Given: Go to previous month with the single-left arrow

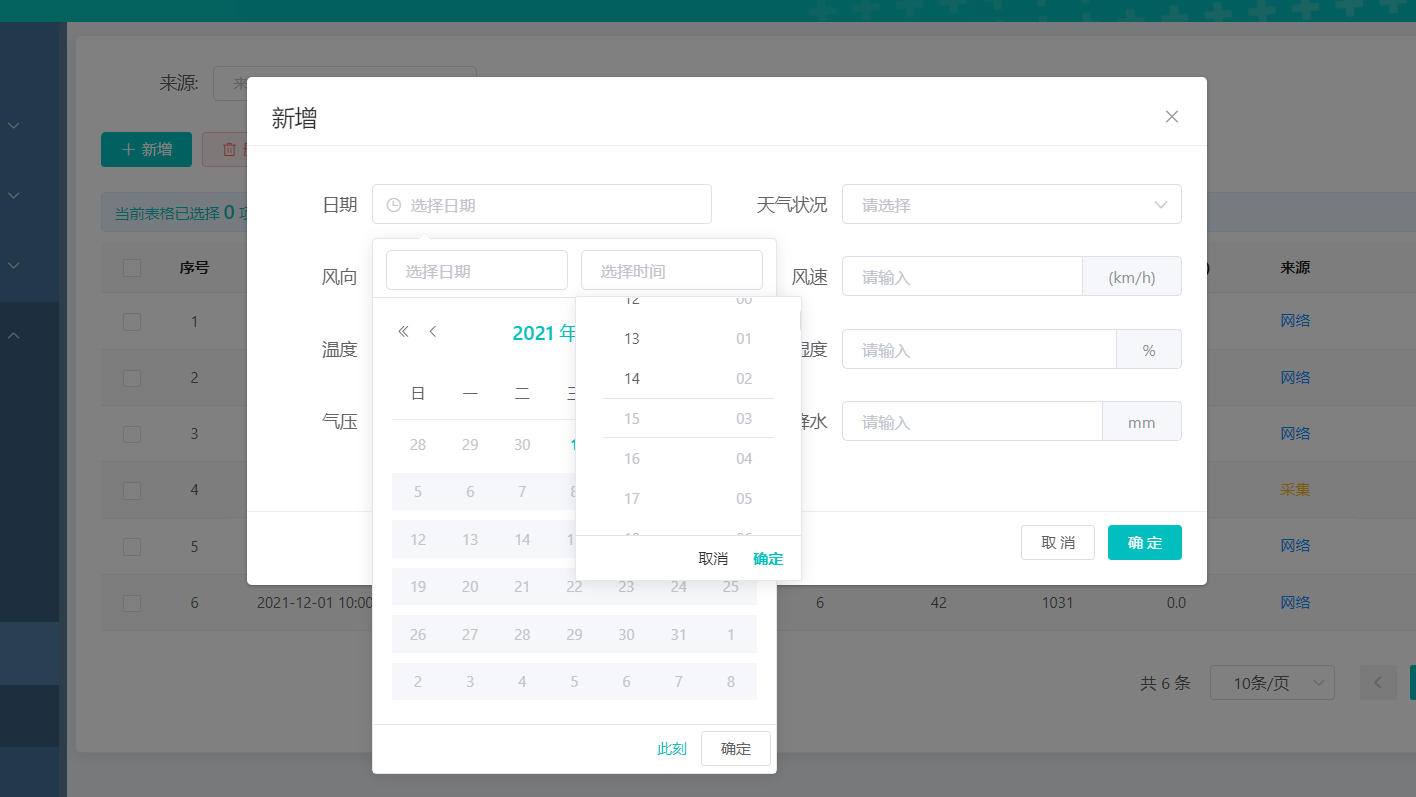Looking at the screenshot, I should 432,331.
